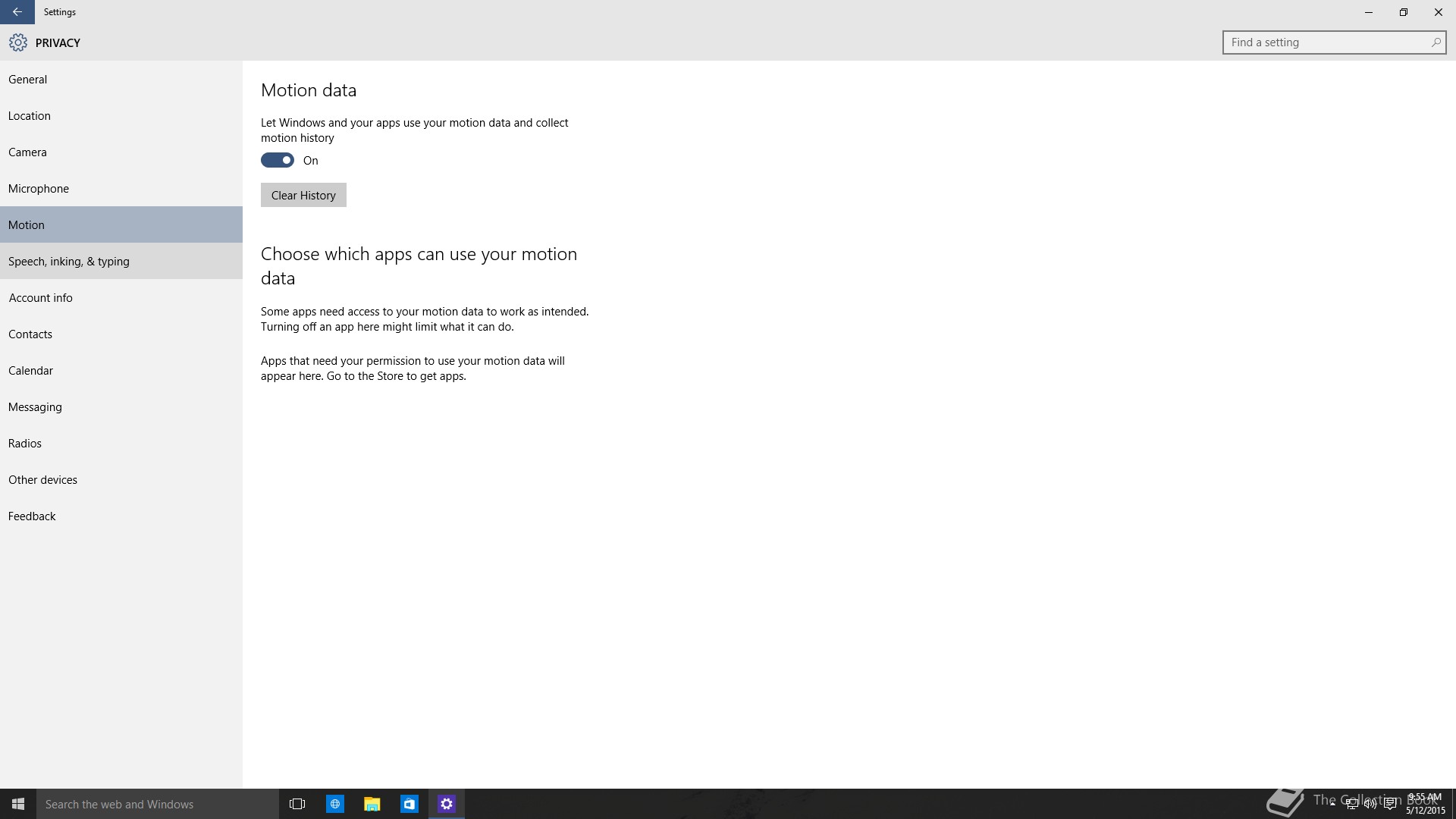
Task: Open the Microphone privacy section
Action: coord(121,188)
